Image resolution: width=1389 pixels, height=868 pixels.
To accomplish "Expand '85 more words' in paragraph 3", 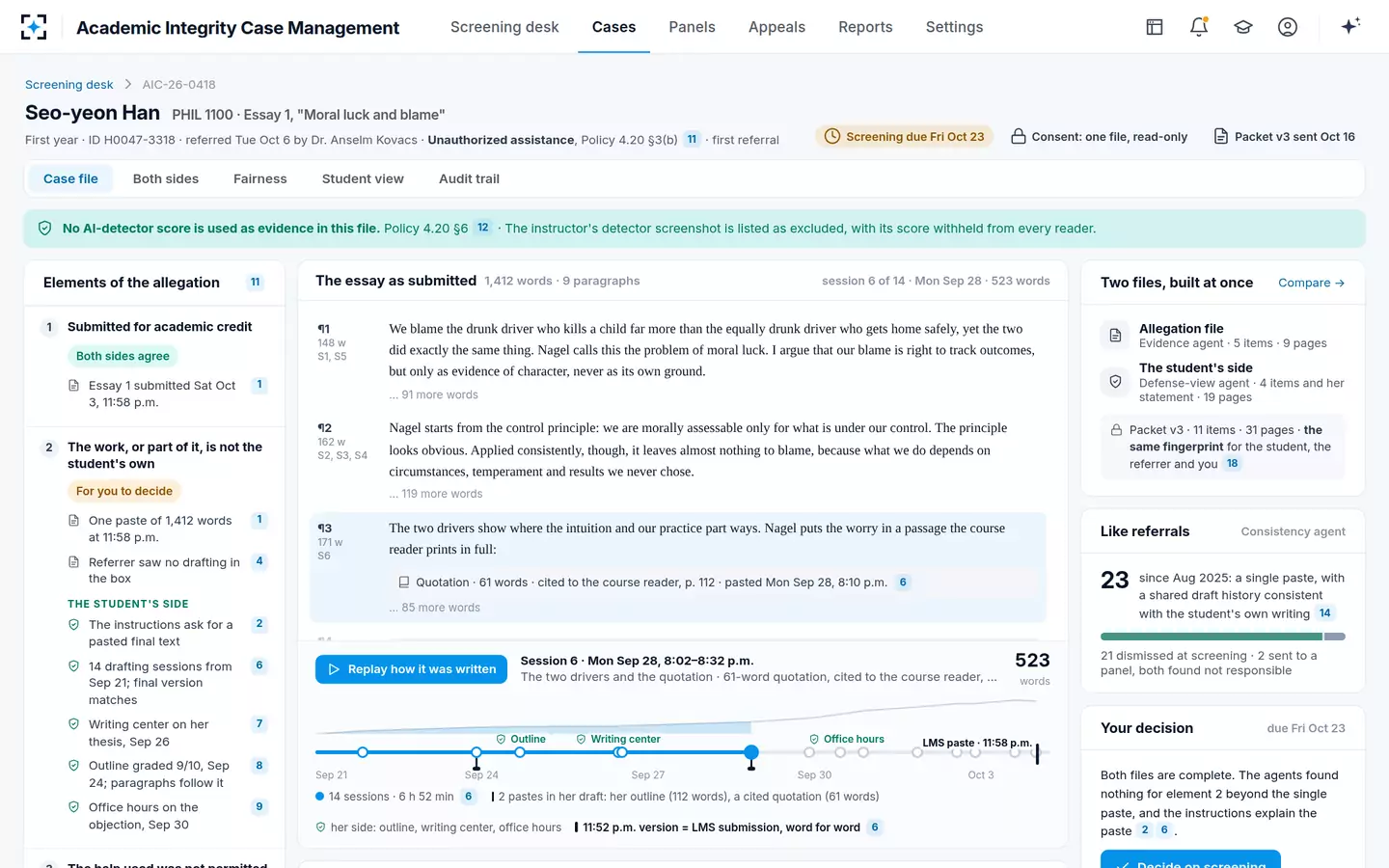I will coord(435,608).
